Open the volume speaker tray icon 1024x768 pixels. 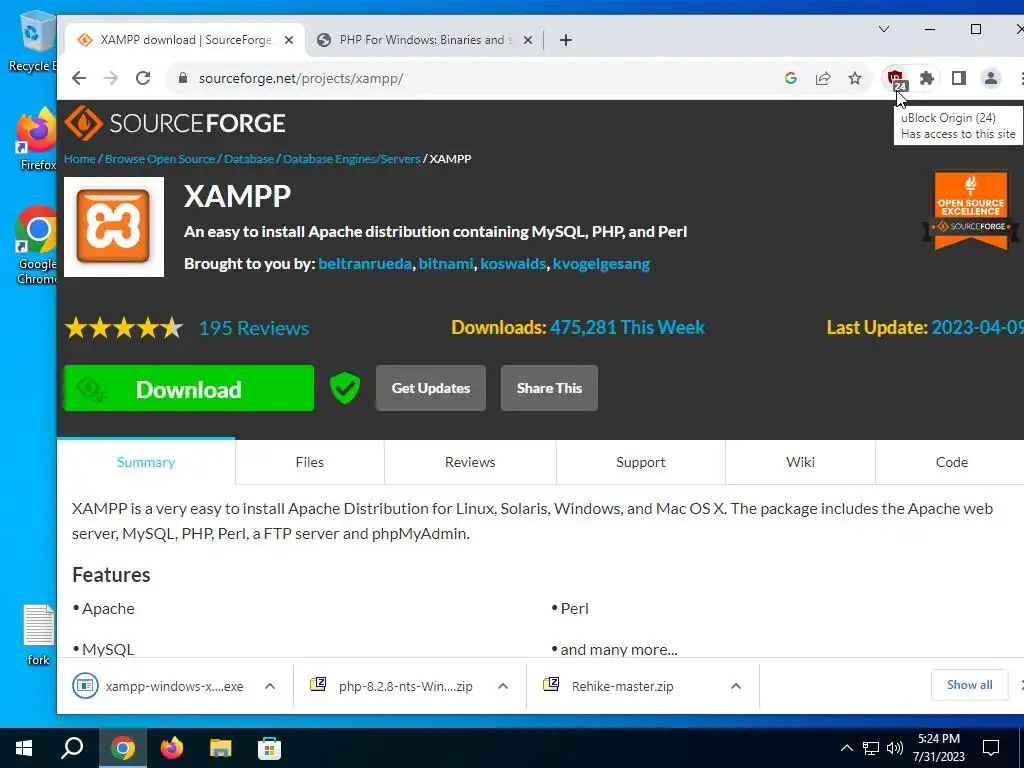895,748
